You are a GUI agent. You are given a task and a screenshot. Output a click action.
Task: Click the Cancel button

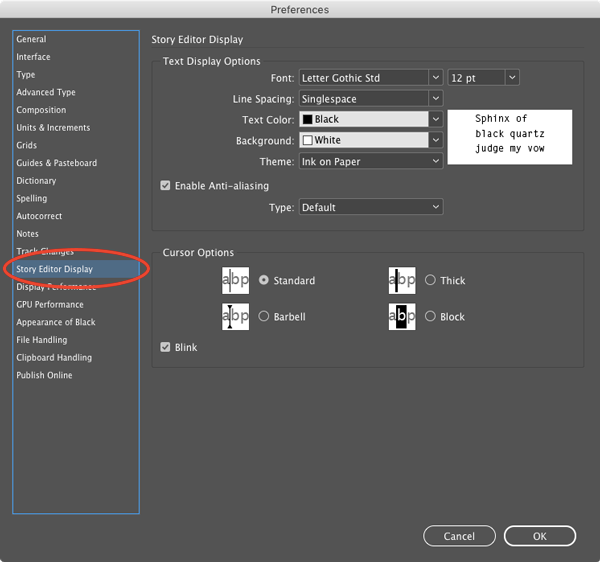point(459,536)
